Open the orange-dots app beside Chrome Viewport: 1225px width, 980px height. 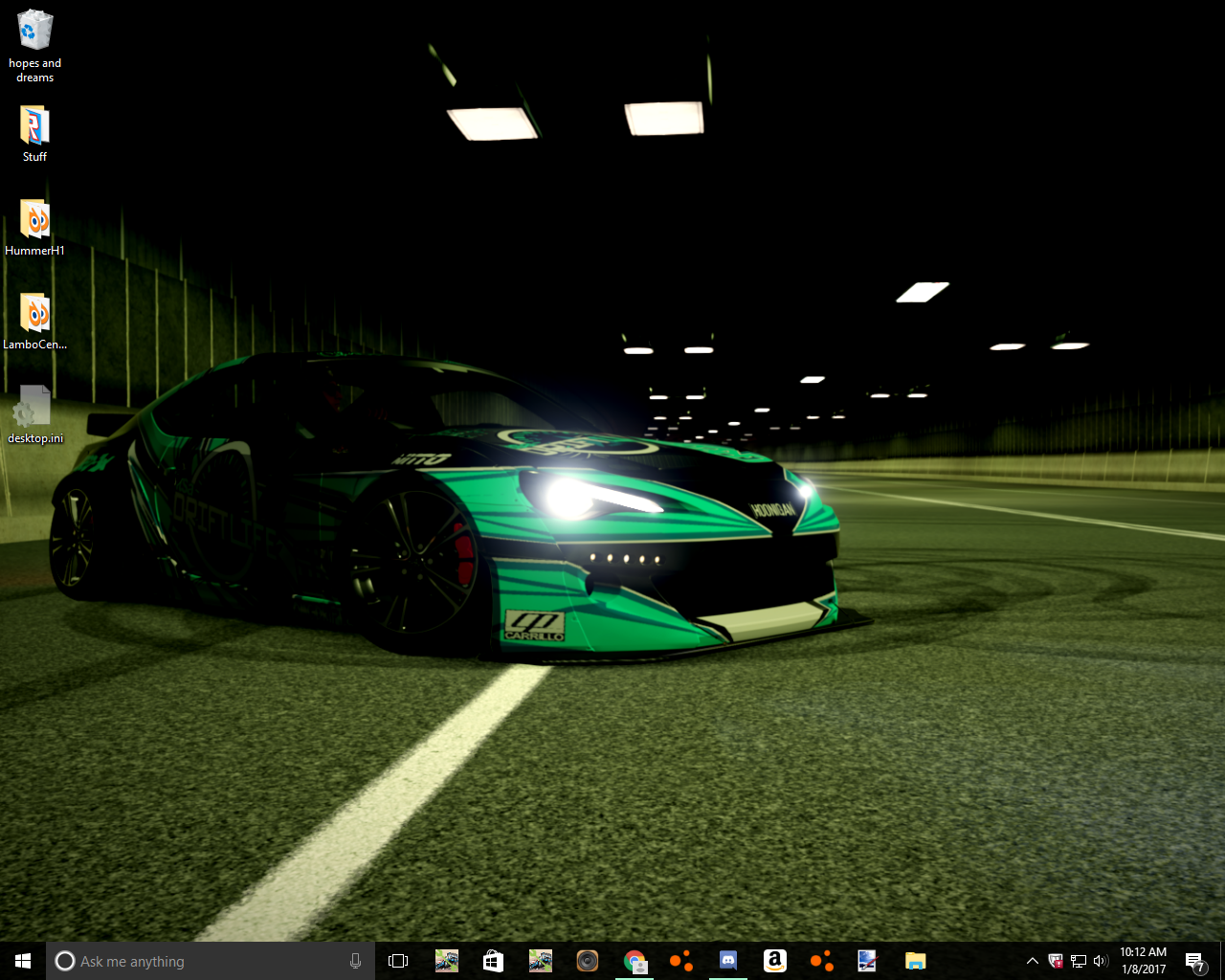pos(680,961)
